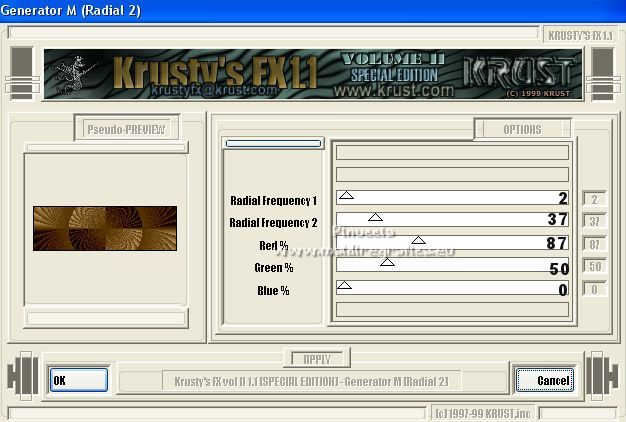This screenshot has width=626, height=422.
Task: Click the large Radial Frequency 2 value 37
Action: pos(558,219)
